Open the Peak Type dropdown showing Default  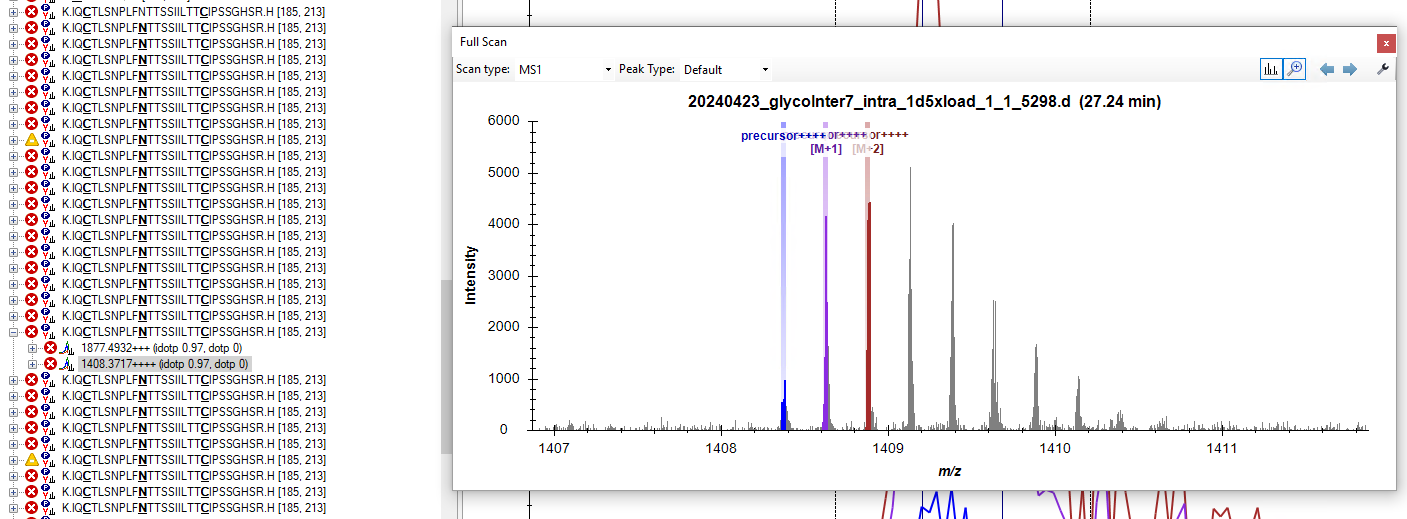726,70
